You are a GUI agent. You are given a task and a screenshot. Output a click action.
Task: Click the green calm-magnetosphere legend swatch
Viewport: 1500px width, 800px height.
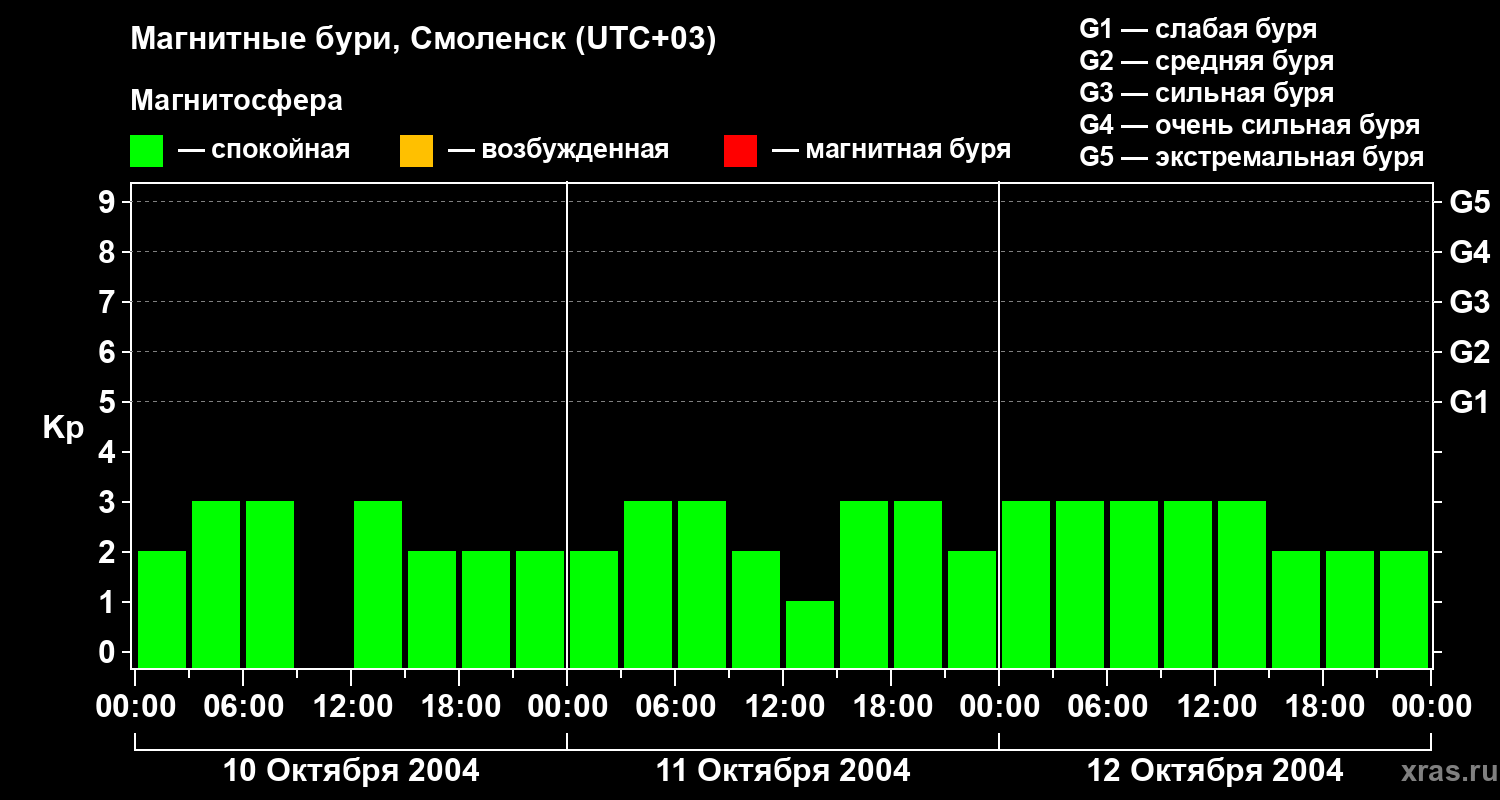click(146, 151)
